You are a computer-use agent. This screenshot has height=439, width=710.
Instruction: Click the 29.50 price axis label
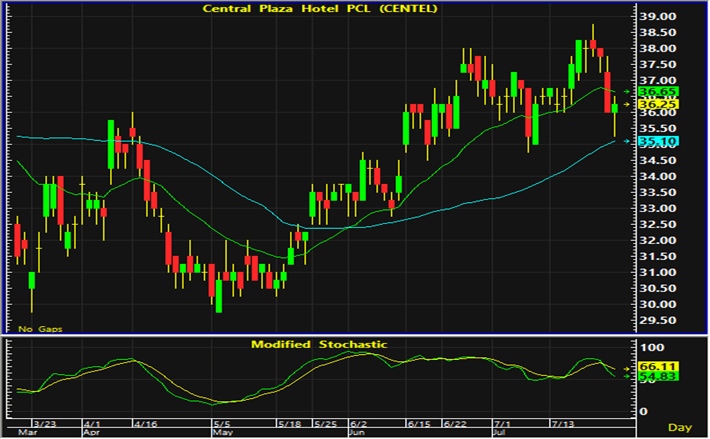[657, 320]
